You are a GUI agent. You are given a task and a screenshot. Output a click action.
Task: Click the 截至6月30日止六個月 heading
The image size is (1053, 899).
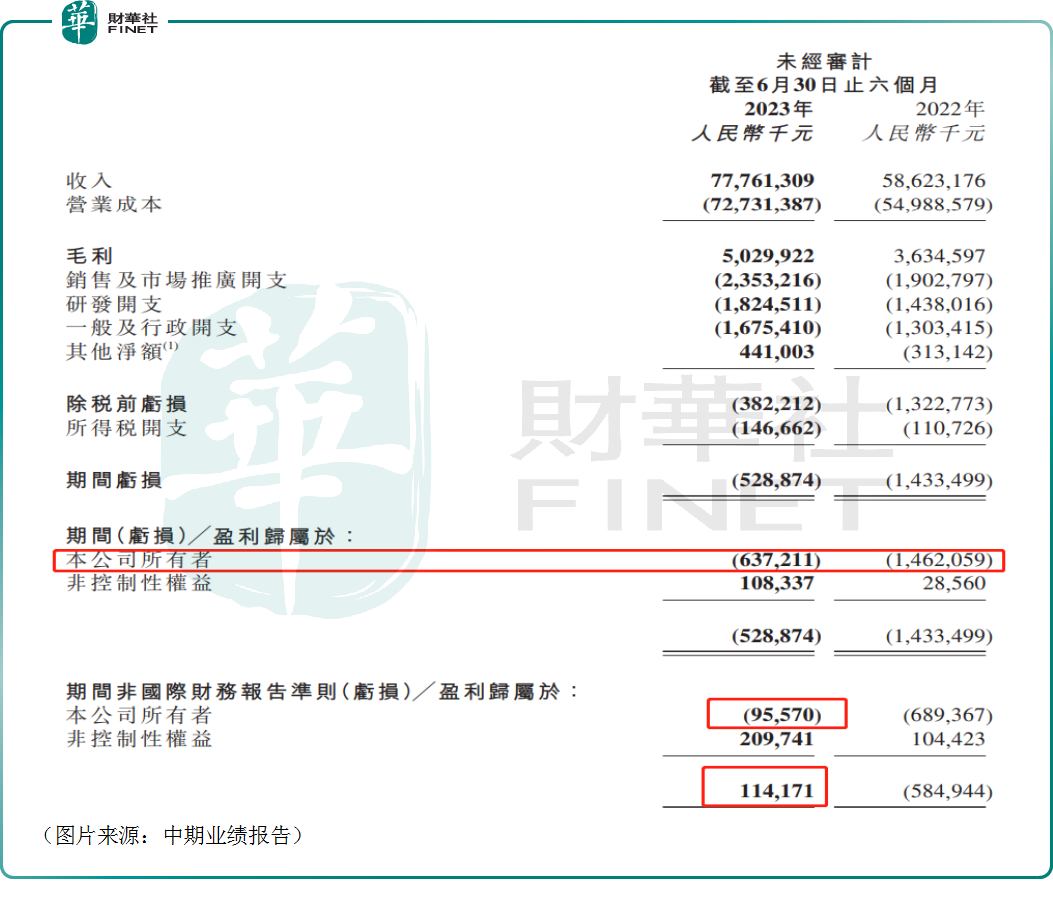point(823,85)
